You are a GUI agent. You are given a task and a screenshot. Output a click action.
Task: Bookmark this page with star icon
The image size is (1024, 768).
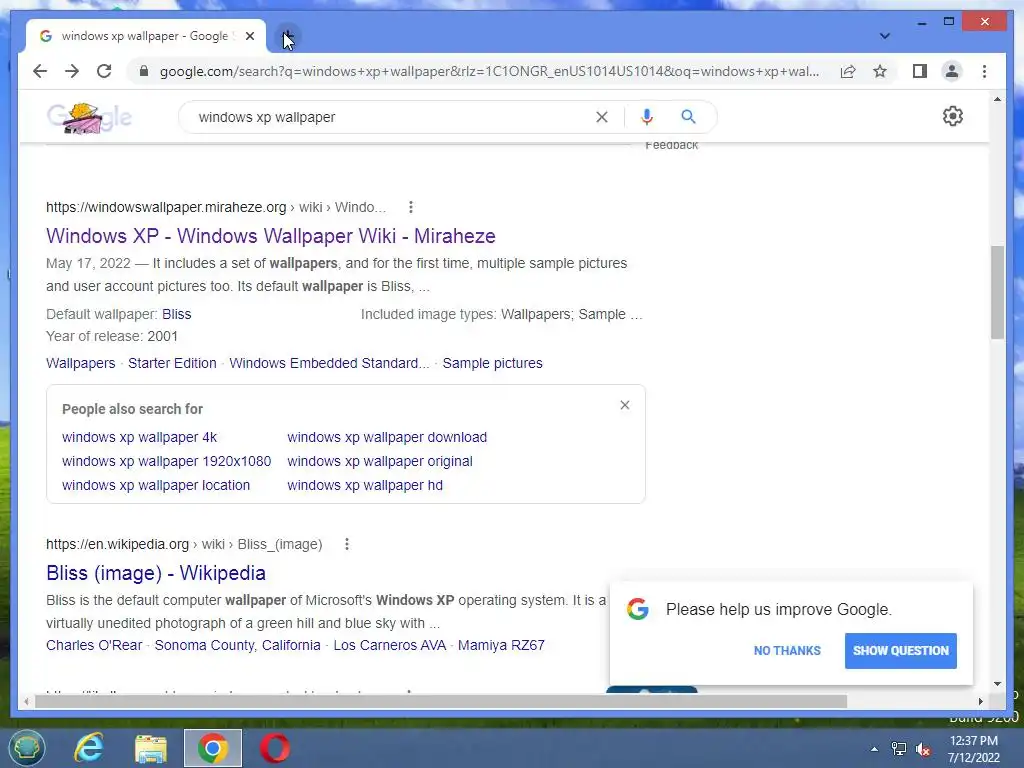click(880, 71)
